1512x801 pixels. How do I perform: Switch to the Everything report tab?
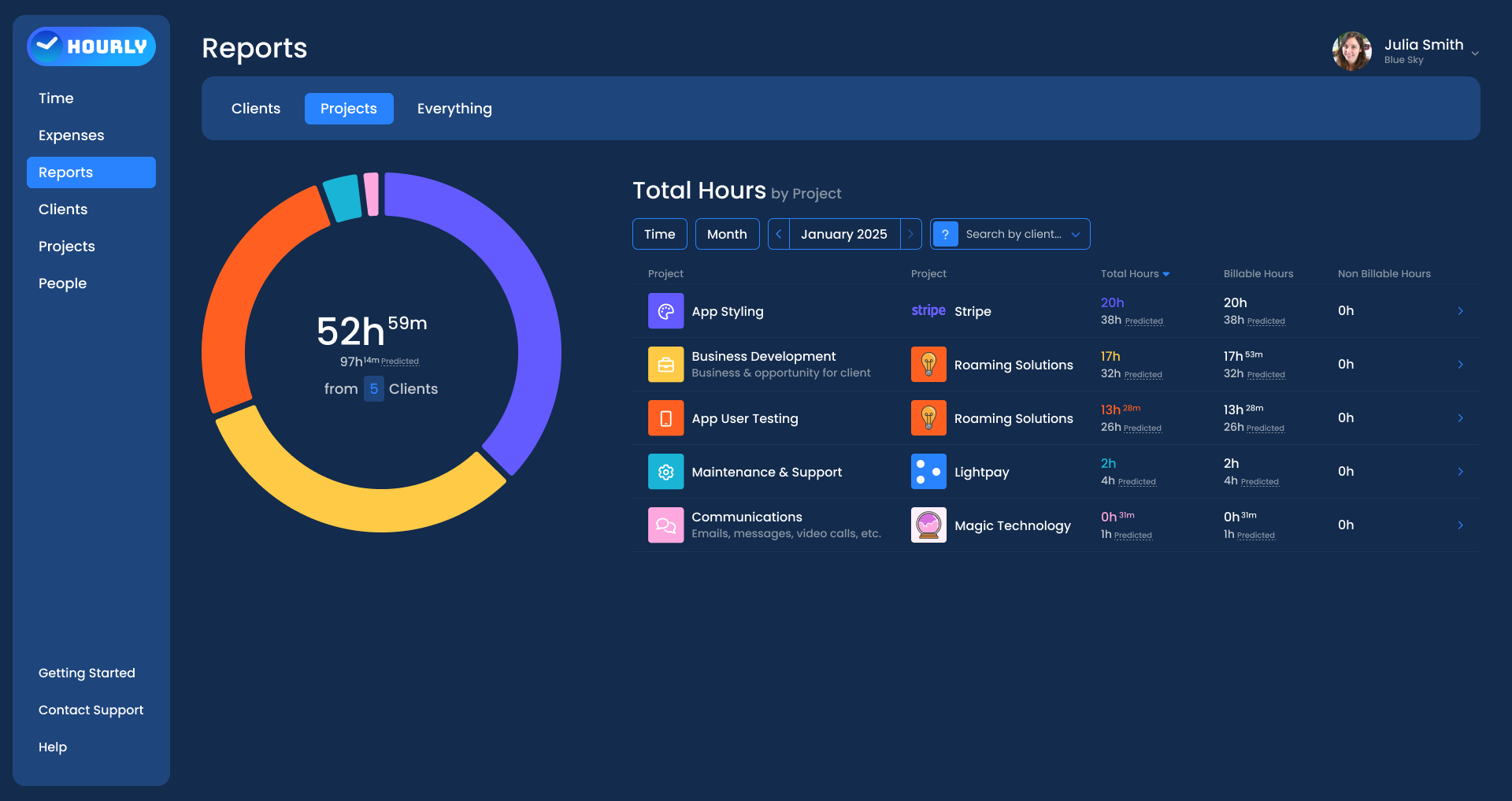(454, 109)
